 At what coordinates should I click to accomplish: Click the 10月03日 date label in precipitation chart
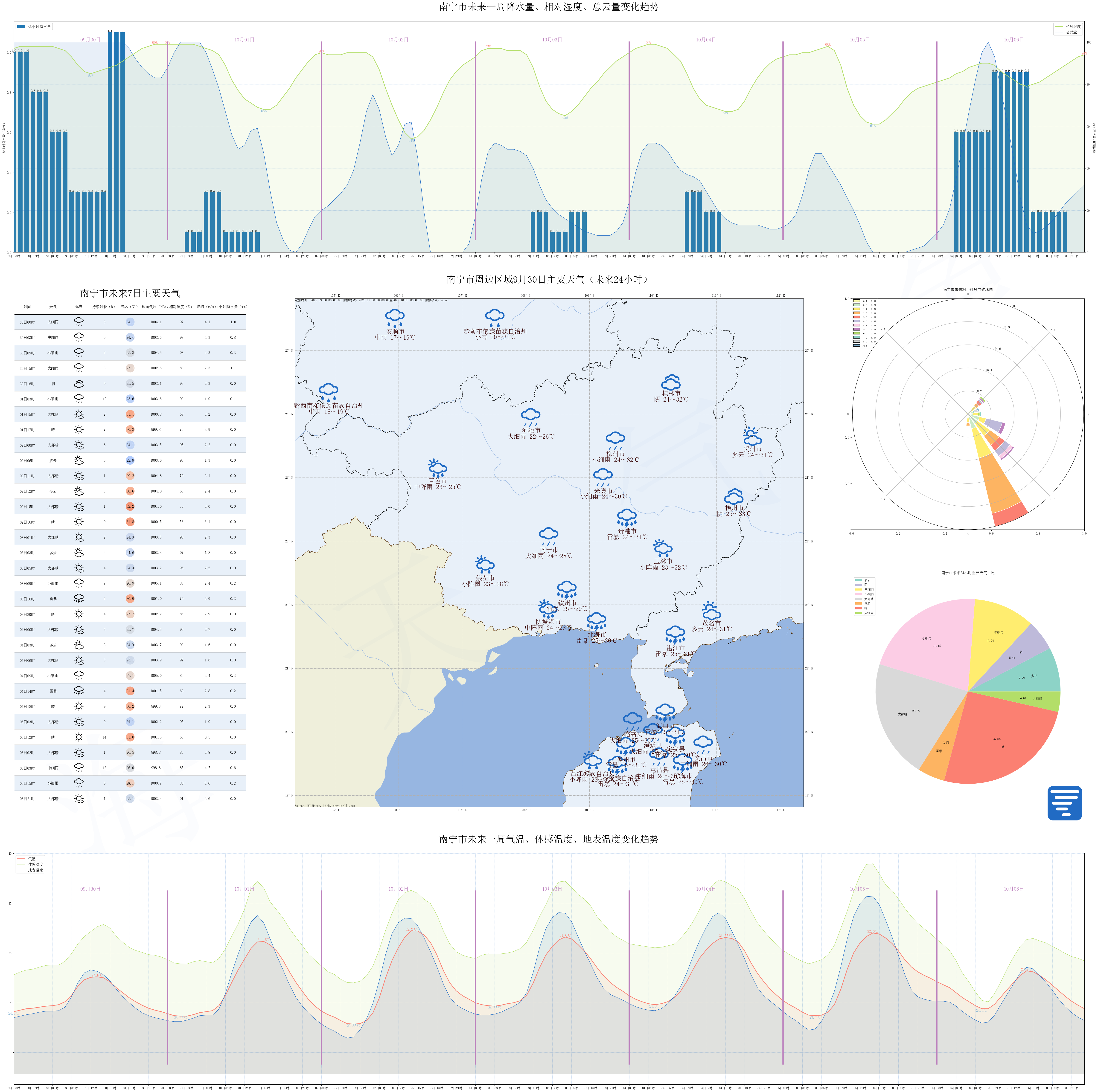552,40
